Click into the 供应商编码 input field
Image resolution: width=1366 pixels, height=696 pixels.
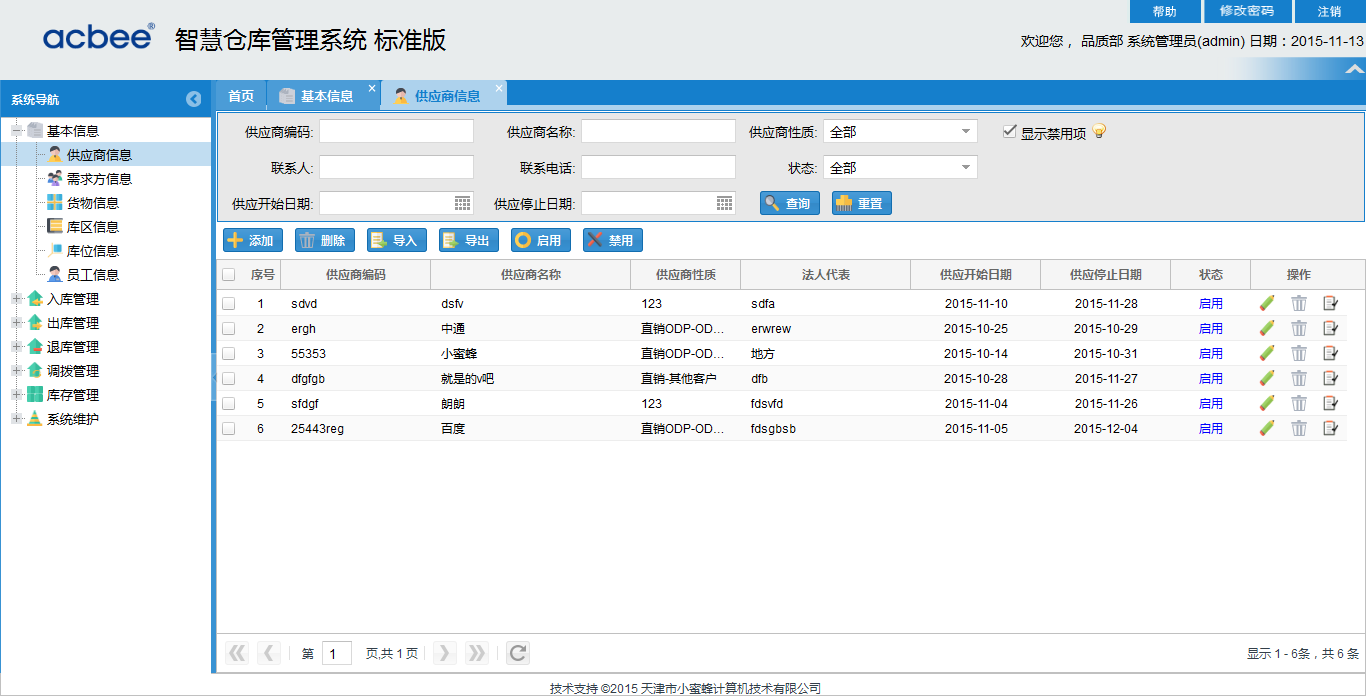[396, 131]
